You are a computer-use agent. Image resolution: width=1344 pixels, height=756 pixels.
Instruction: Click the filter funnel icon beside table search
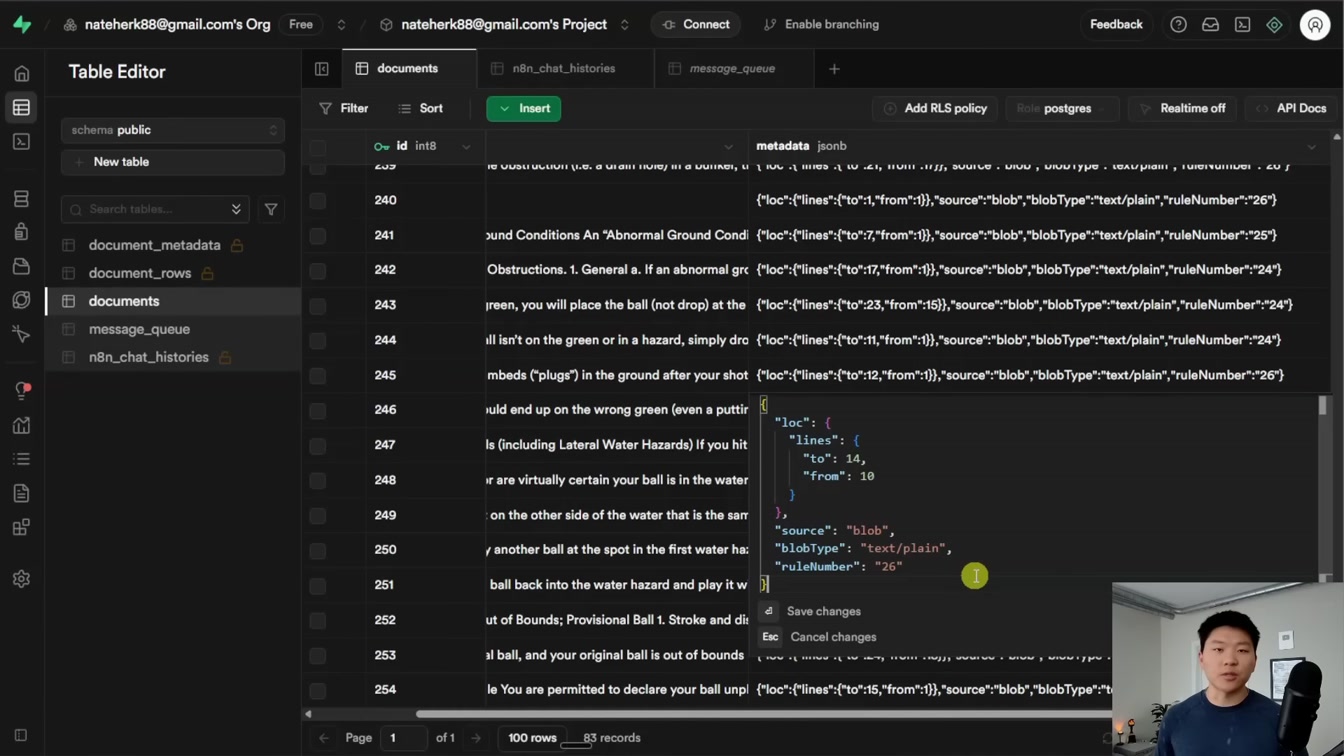(271, 209)
